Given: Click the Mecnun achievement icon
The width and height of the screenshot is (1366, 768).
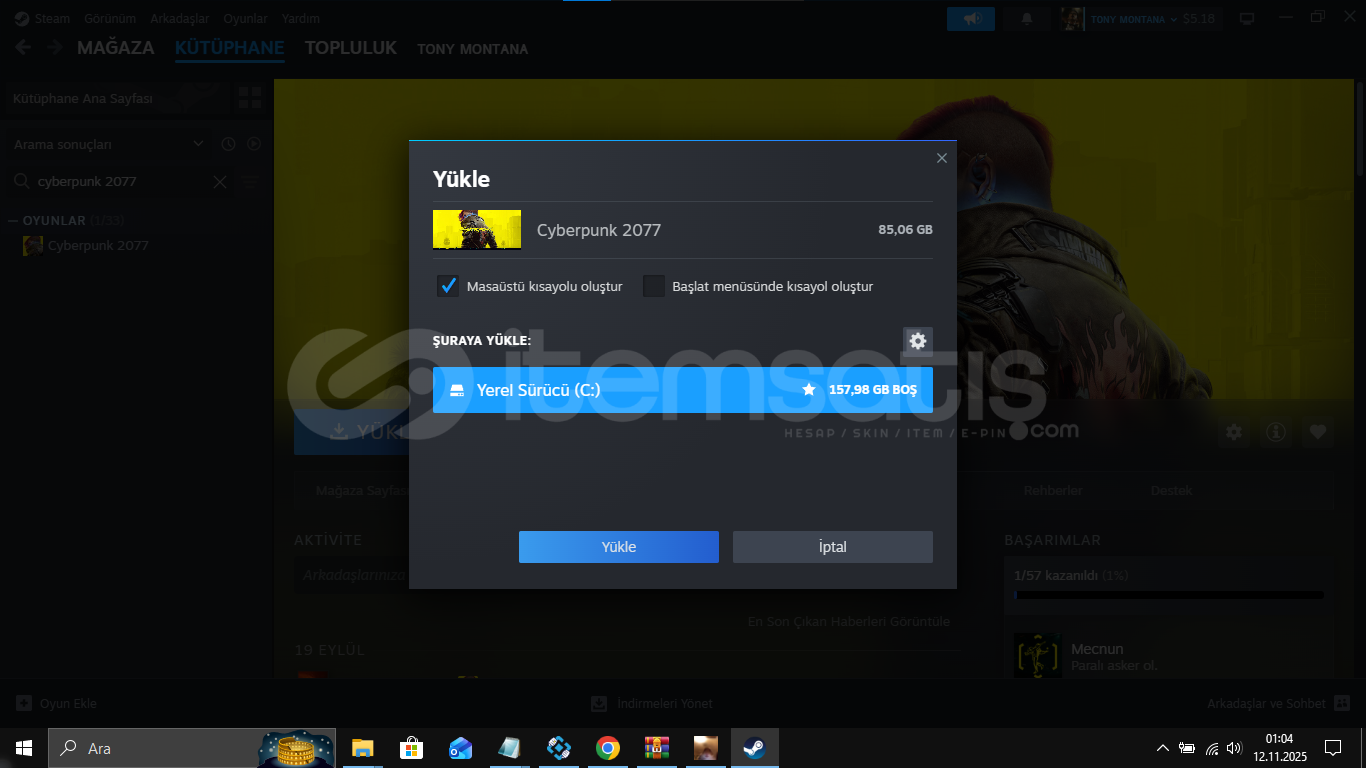Looking at the screenshot, I should click(1038, 656).
